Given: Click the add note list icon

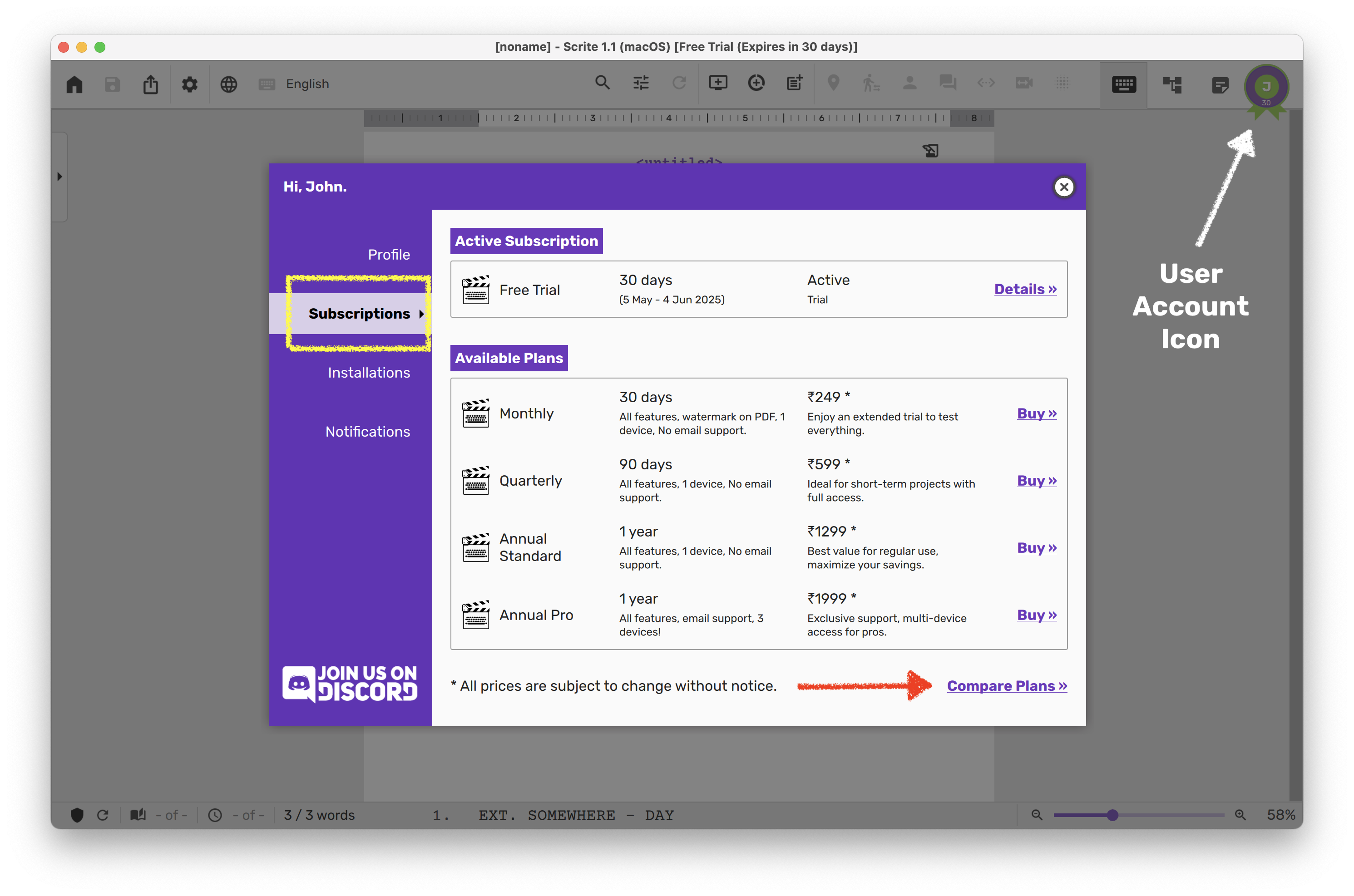Looking at the screenshot, I should pos(795,83).
